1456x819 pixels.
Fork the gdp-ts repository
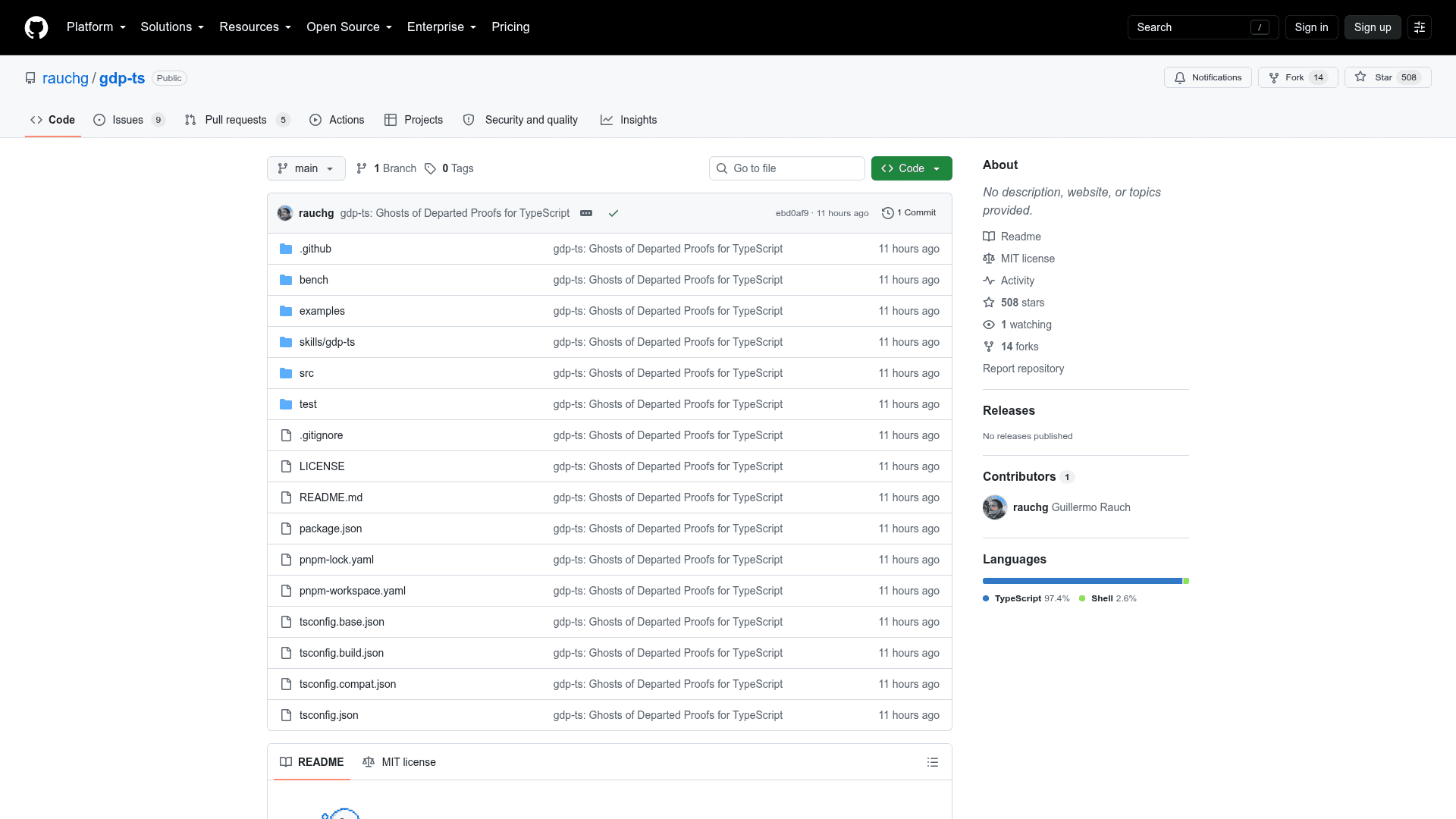[x=1298, y=77]
